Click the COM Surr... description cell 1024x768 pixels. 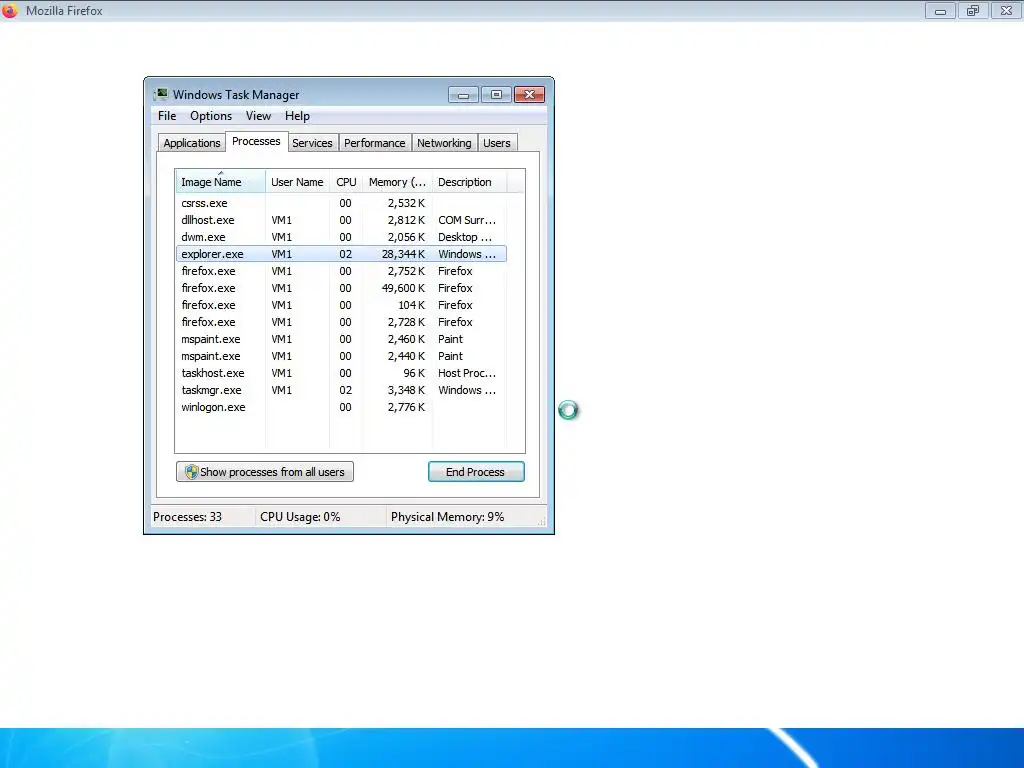467,220
